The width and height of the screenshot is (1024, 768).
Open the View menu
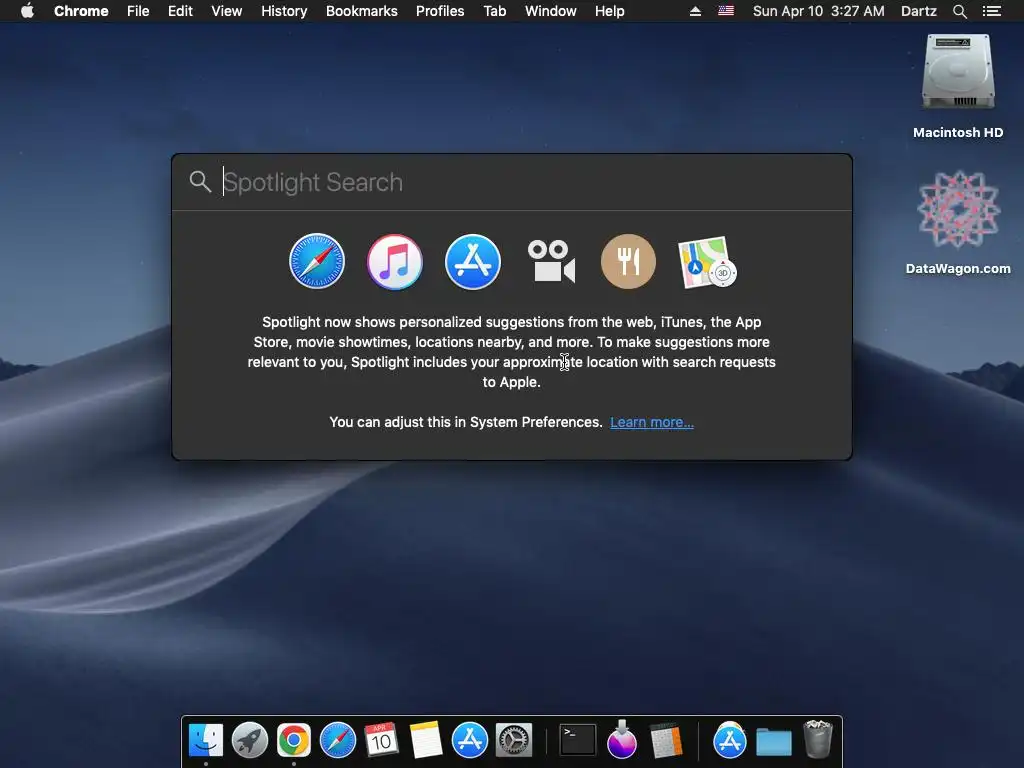point(227,11)
